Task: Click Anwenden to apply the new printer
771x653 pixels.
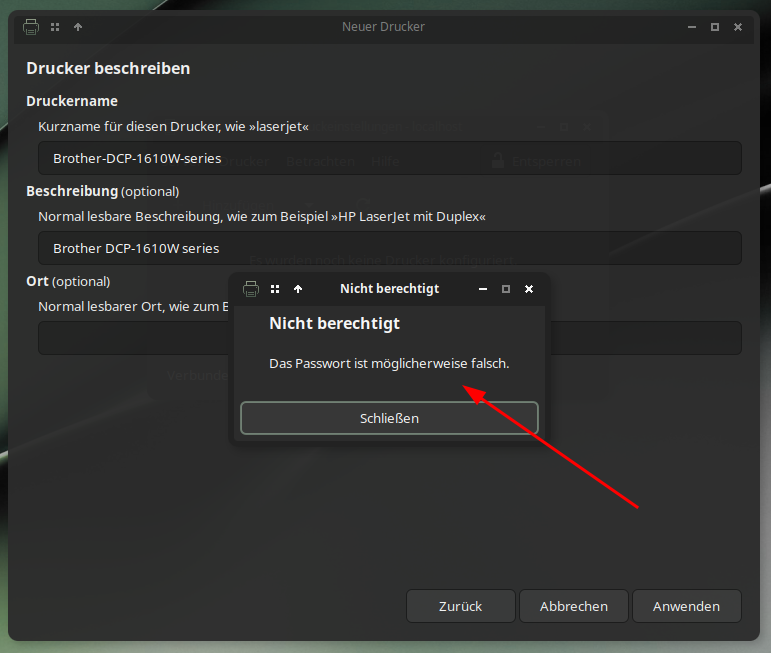Action: click(686, 606)
